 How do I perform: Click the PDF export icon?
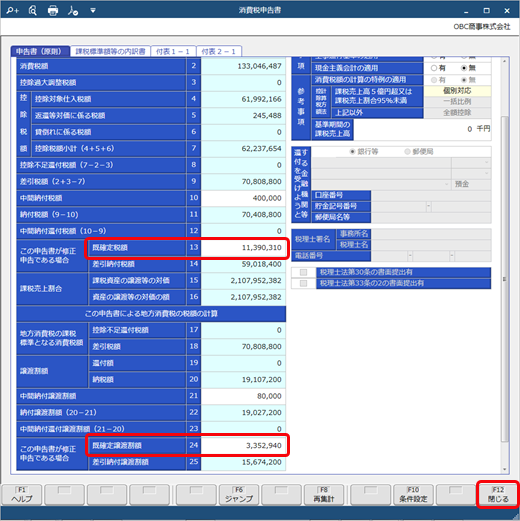click(73, 10)
